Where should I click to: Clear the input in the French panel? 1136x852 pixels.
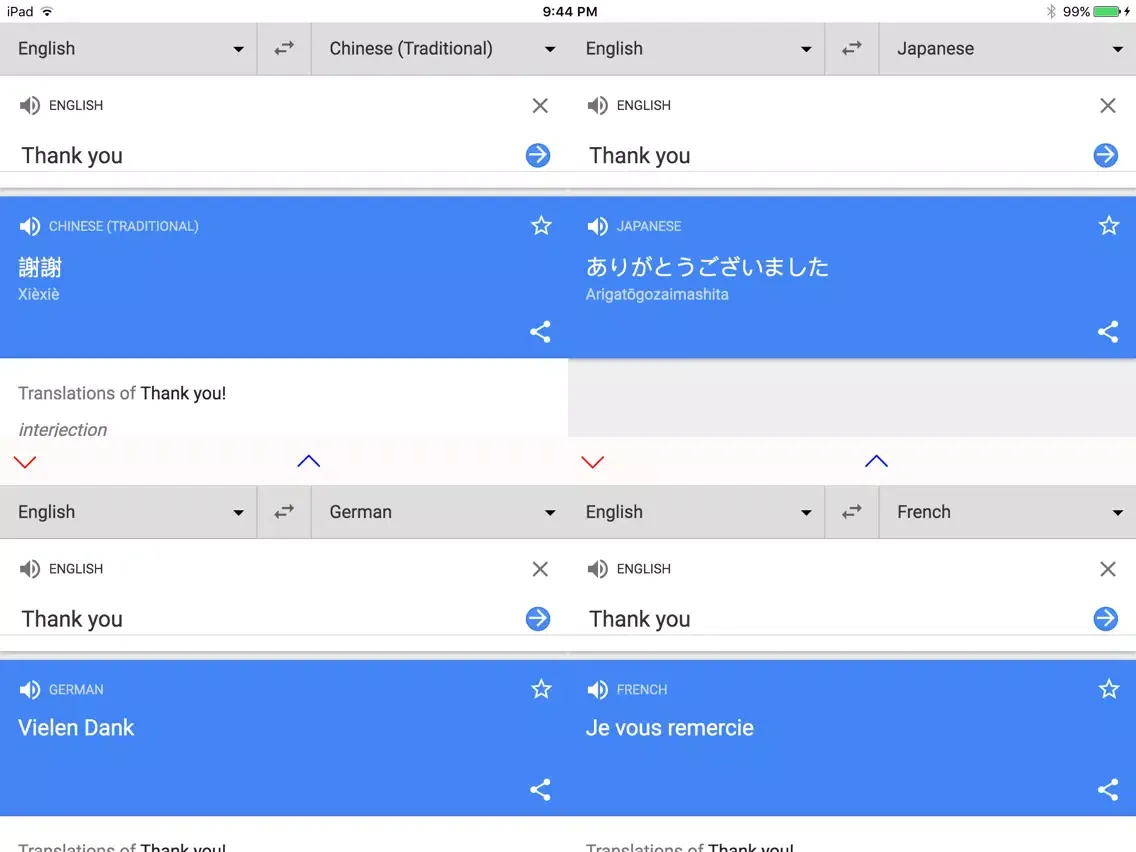[x=1108, y=569]
